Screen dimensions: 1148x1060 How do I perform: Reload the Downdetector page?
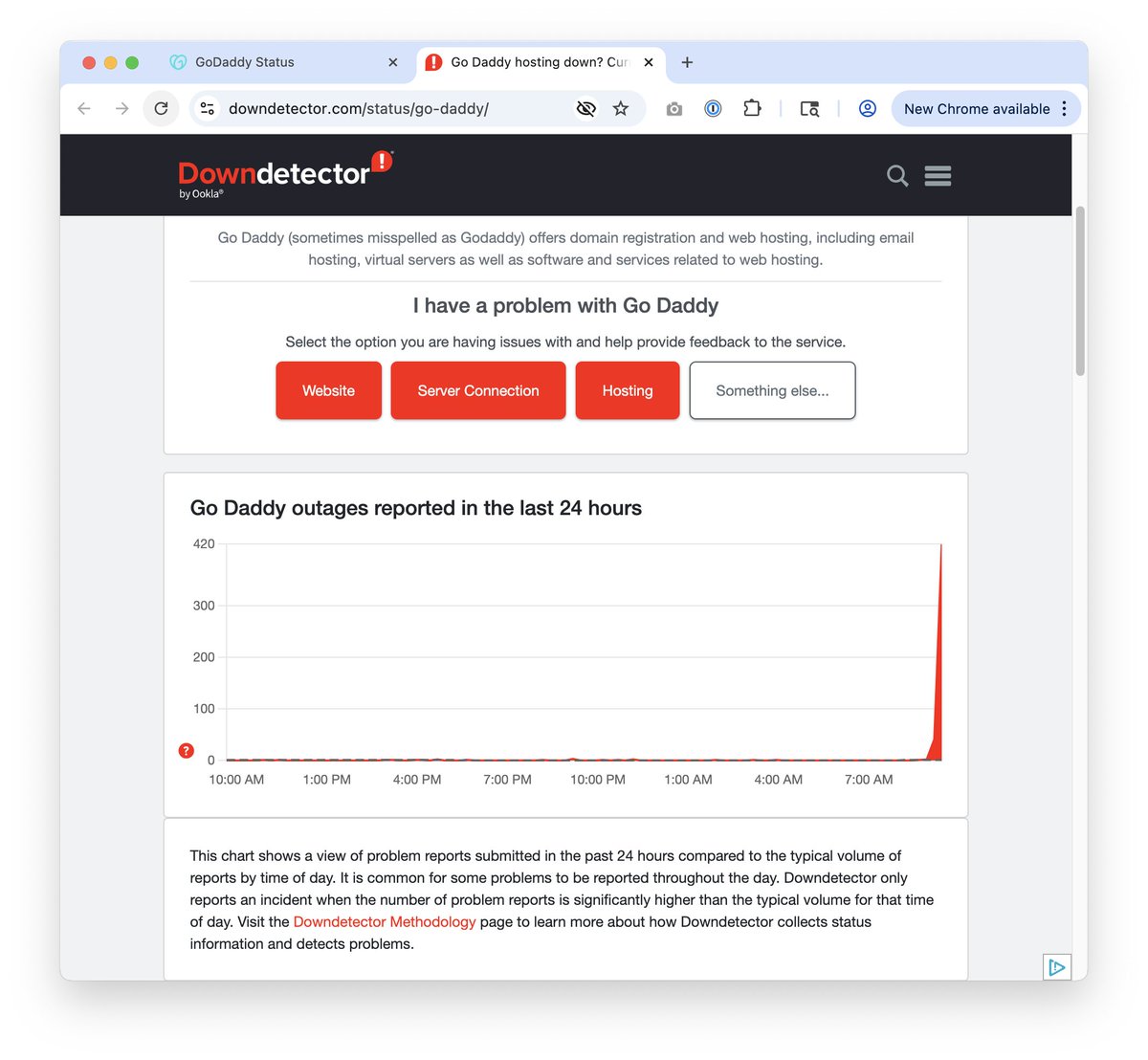coord(161,109)
